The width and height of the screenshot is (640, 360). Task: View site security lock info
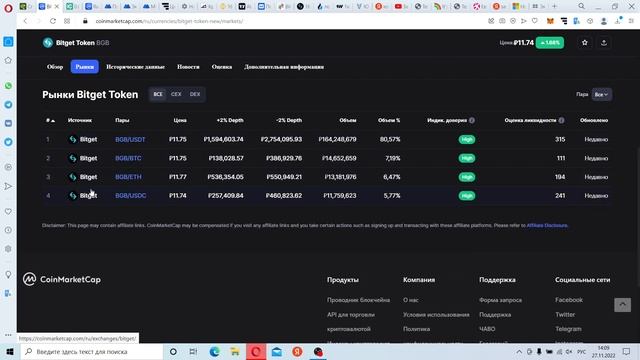click(85, 21)
